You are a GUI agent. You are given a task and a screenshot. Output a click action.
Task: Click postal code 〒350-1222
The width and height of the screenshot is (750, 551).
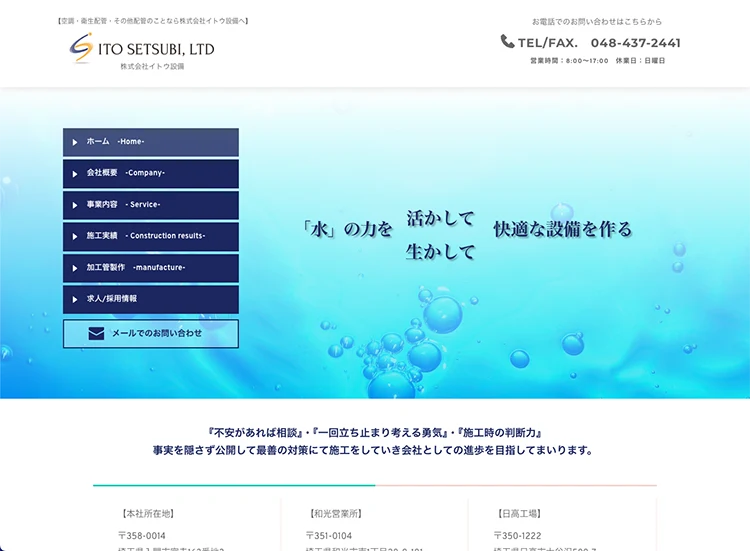coord(518,536)
